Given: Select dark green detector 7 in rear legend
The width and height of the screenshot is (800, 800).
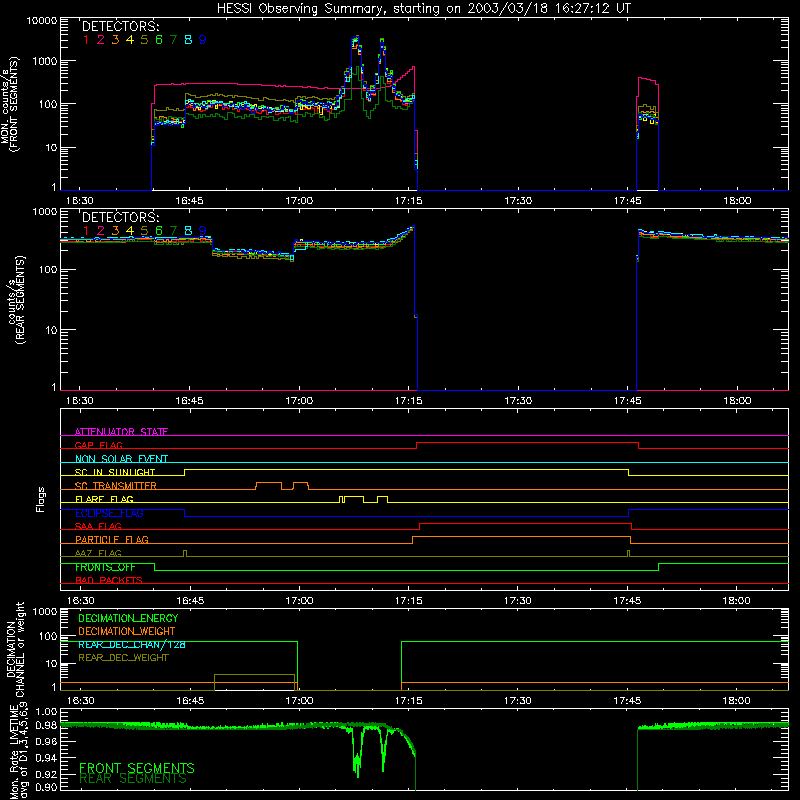Looking at the screenshot, I should (x=173, y=231).
